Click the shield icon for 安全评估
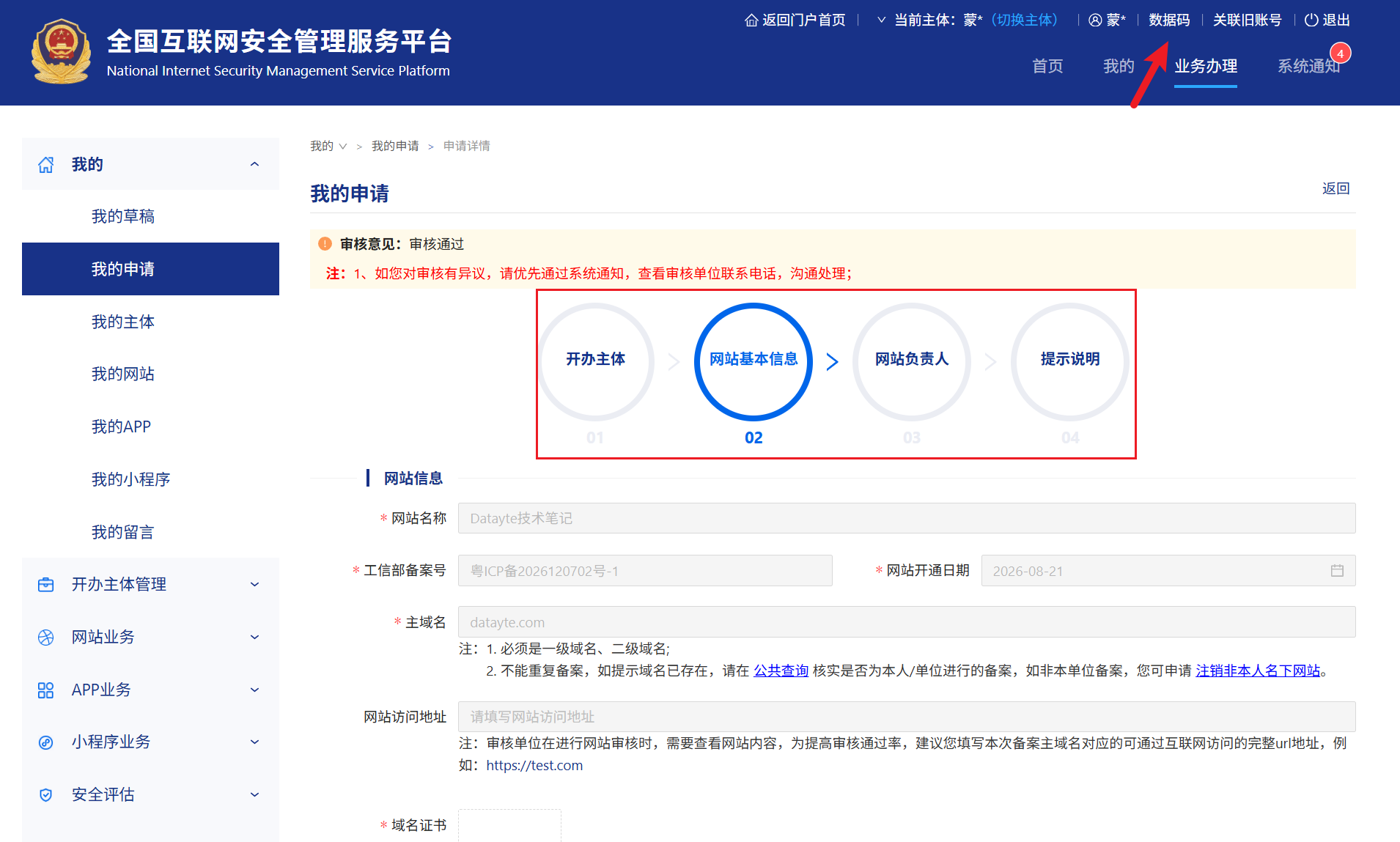Viewport: 1400px width, 842px height. tap(45, 795)
